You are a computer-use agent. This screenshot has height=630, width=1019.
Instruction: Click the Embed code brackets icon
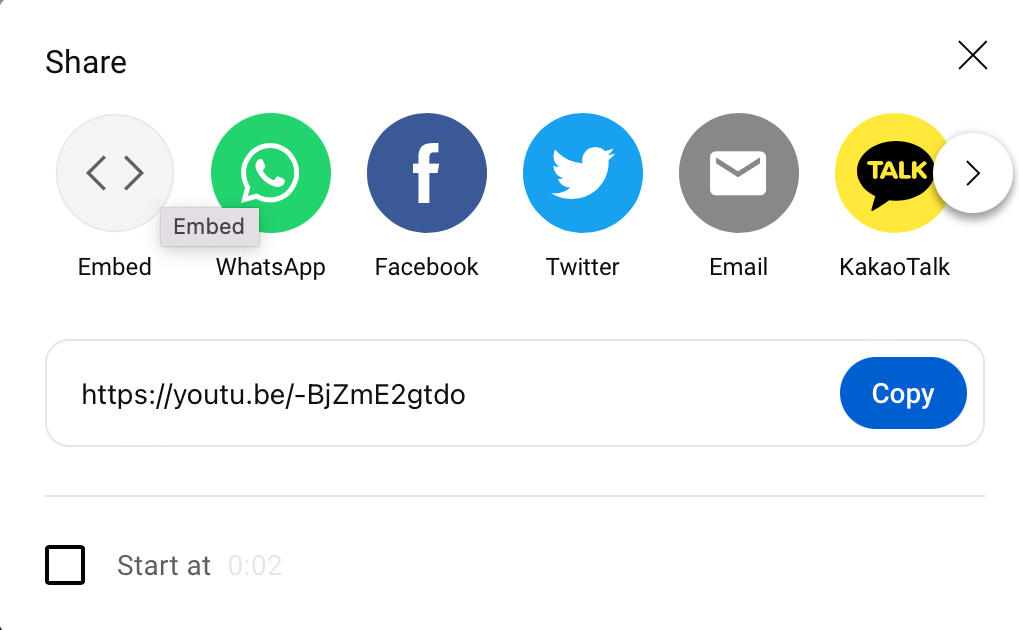[x=115, y=173]
